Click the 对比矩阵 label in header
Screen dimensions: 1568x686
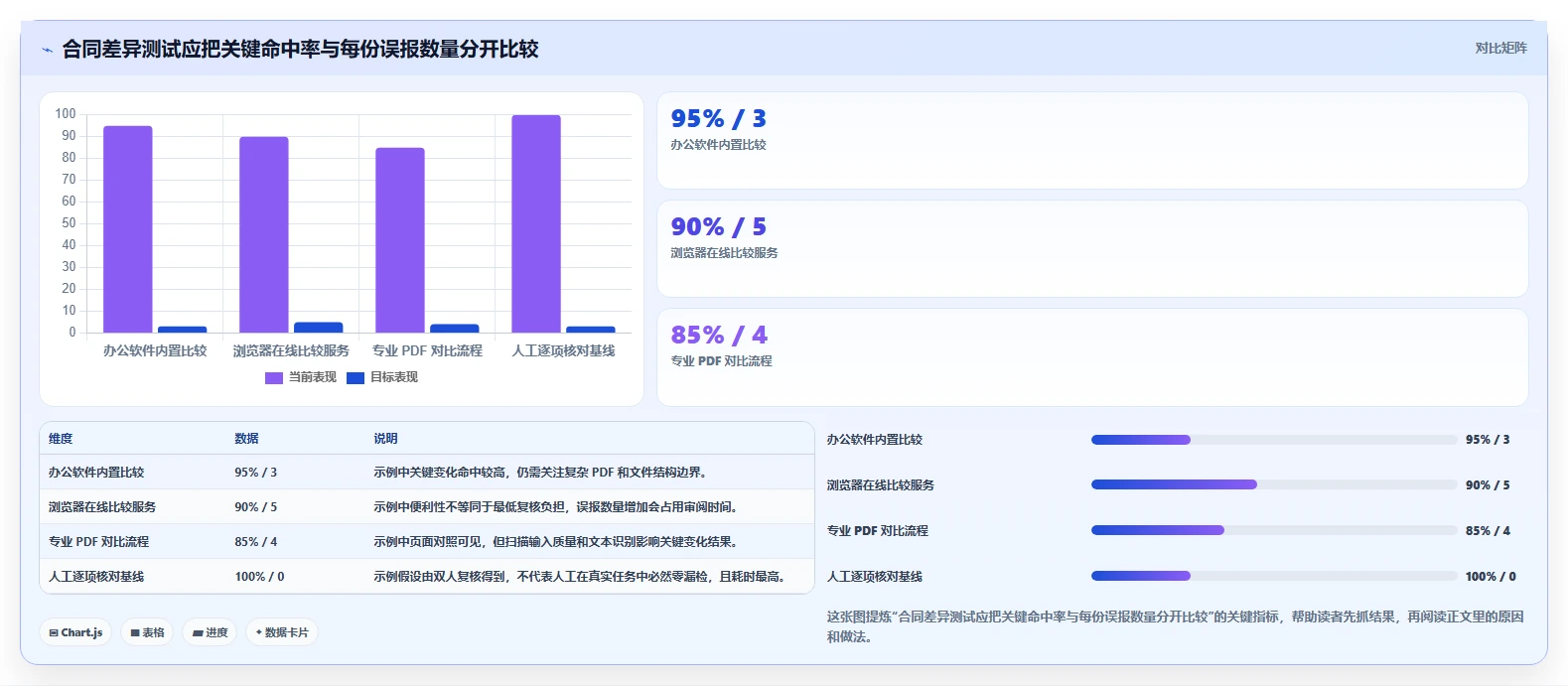click(x=1500, y=48)
